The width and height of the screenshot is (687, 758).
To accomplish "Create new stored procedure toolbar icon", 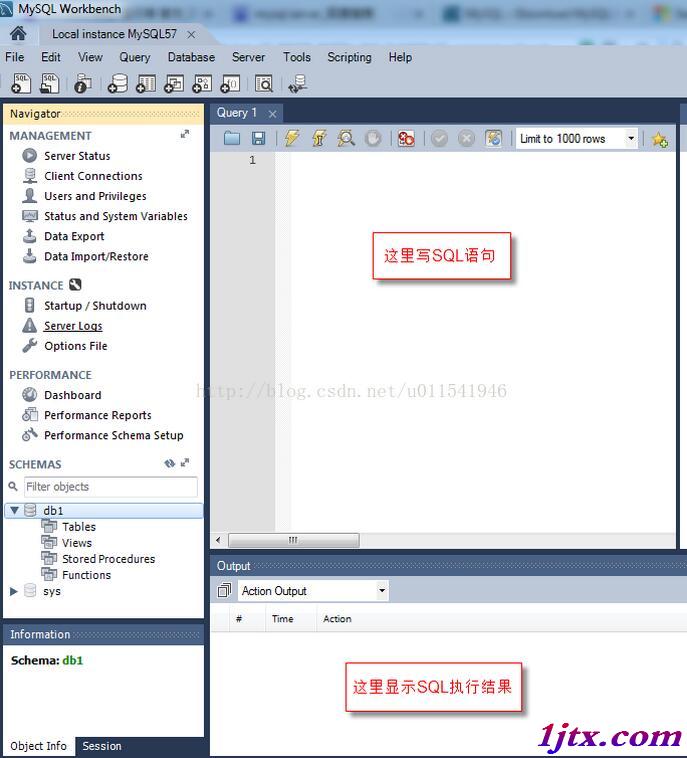I will click(202, 84).
